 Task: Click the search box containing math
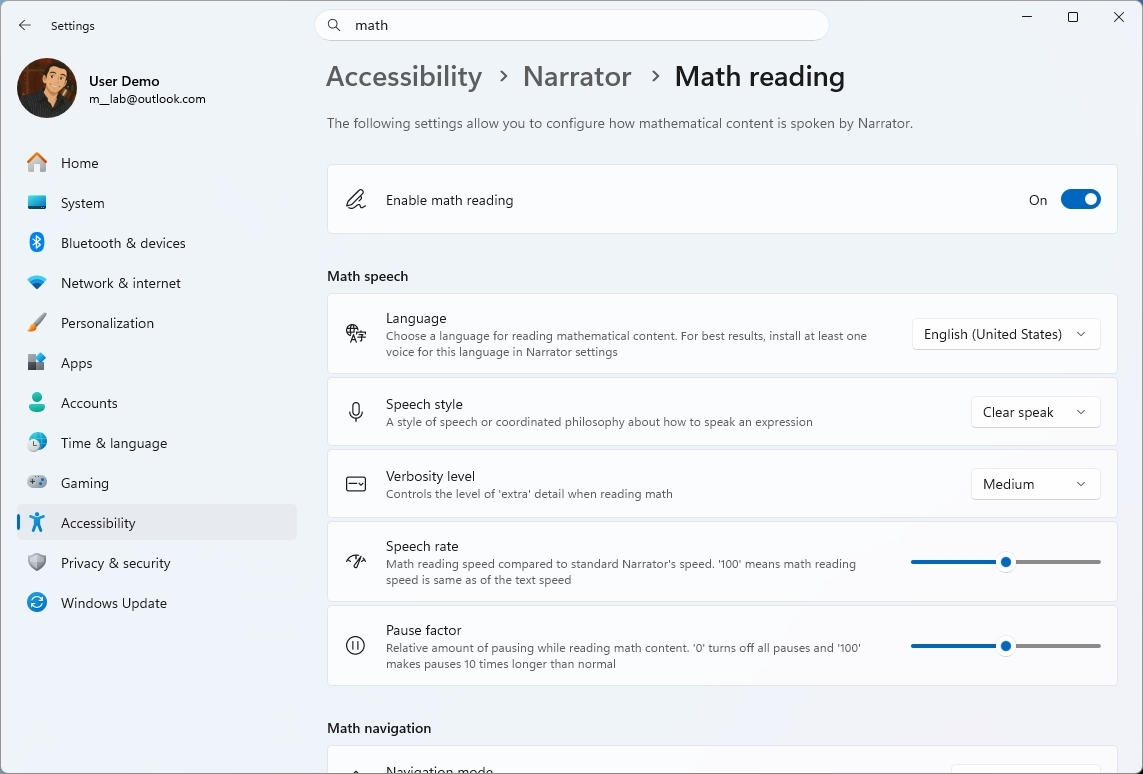pyautogui.click(x=572, y=26)
